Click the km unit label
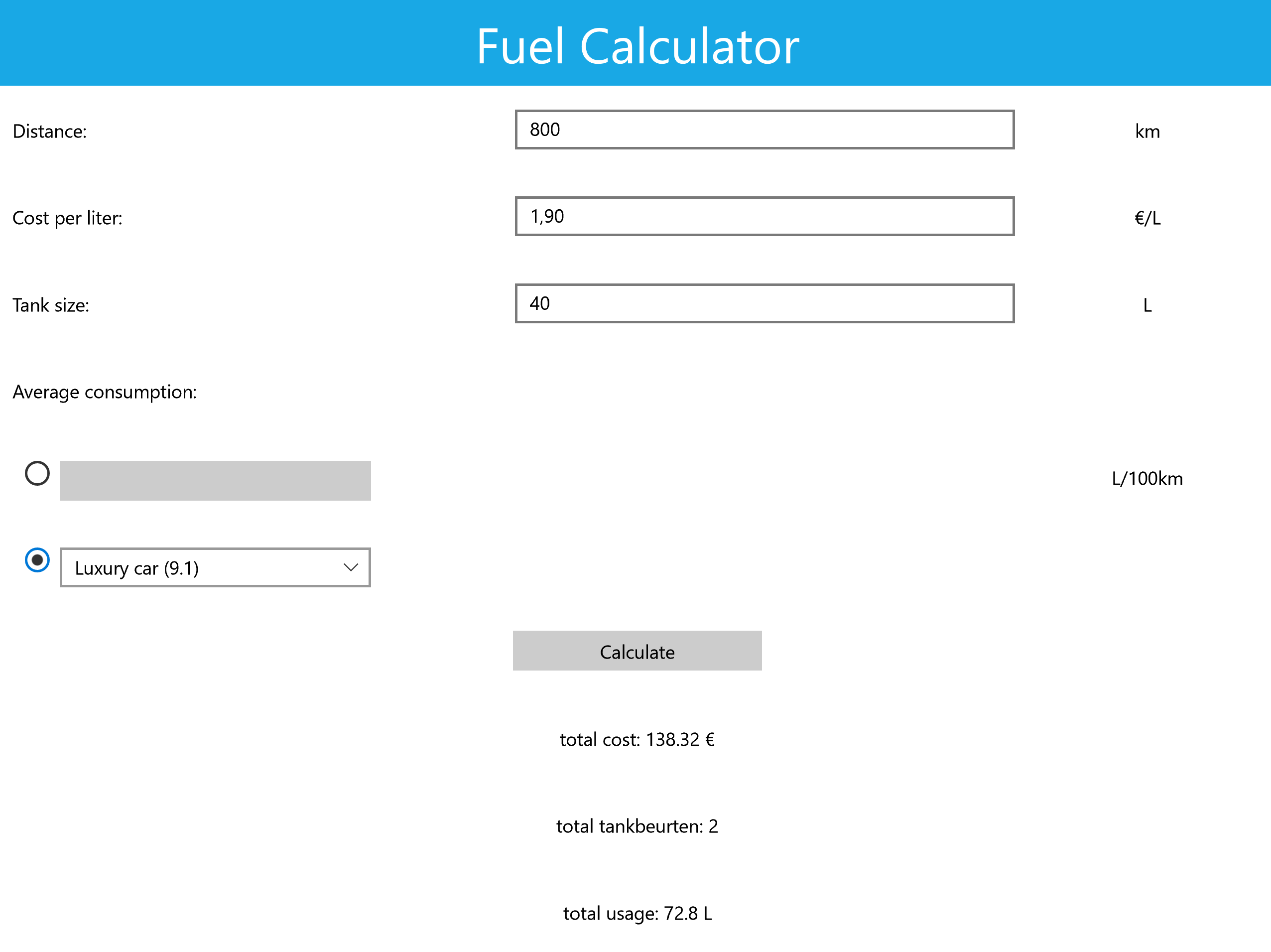 [x=1147, y=132]
